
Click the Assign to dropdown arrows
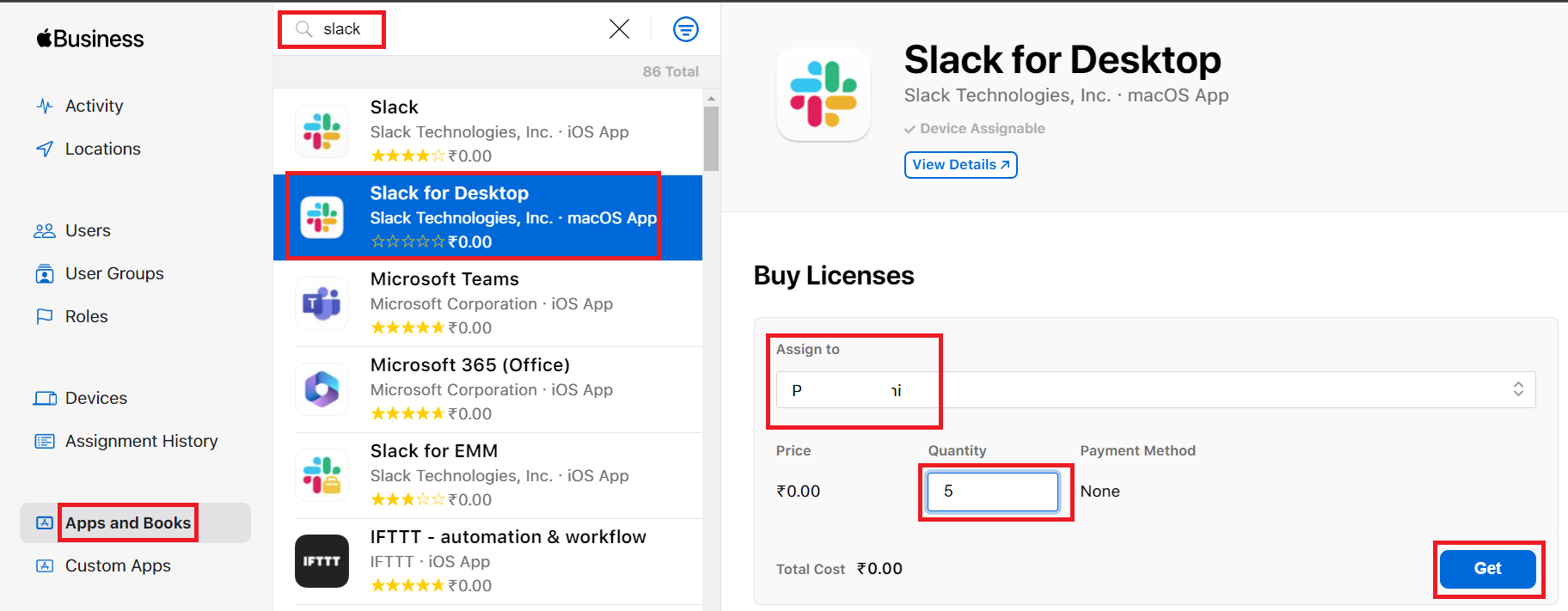[x=1518, y=389]
